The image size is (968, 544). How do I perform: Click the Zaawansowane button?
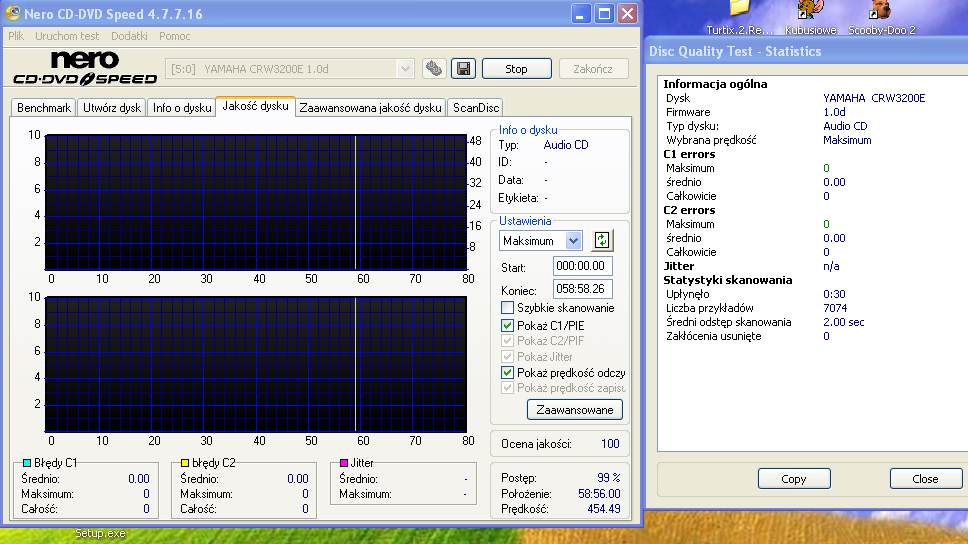575,410
